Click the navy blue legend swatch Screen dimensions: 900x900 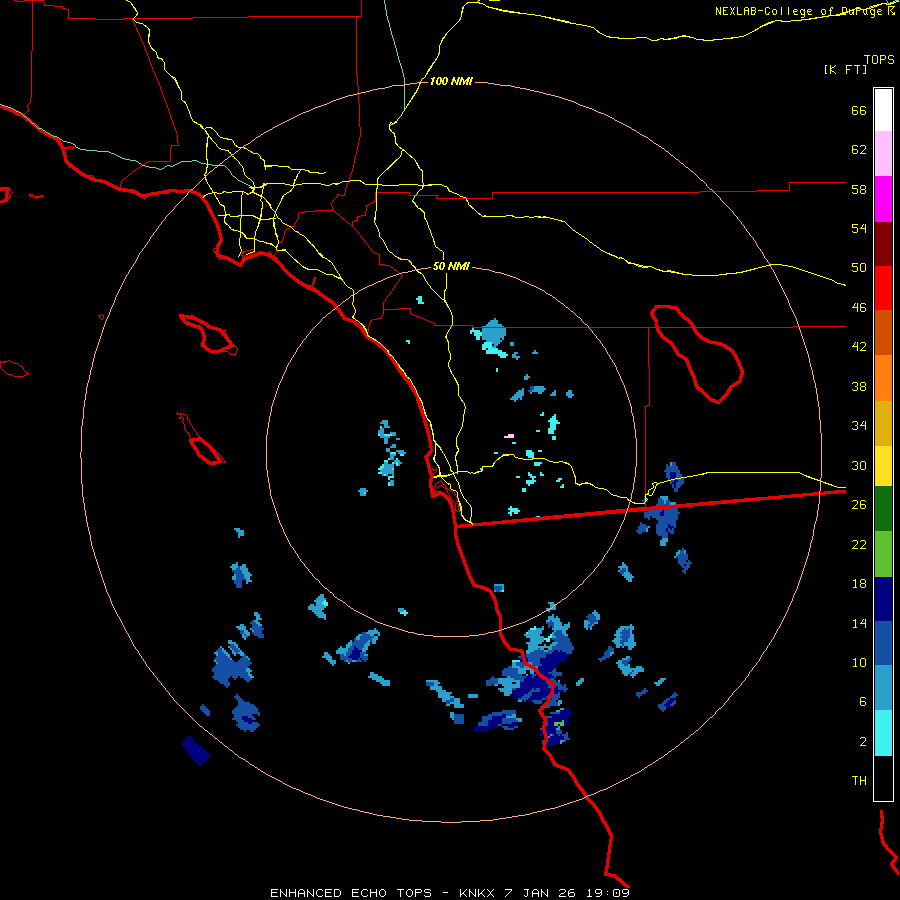click(x=883, y=599)
